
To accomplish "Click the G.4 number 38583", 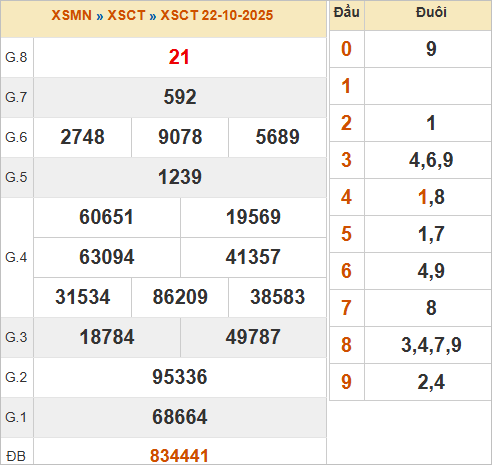I will pyautogui.click(x=277, y=297).
